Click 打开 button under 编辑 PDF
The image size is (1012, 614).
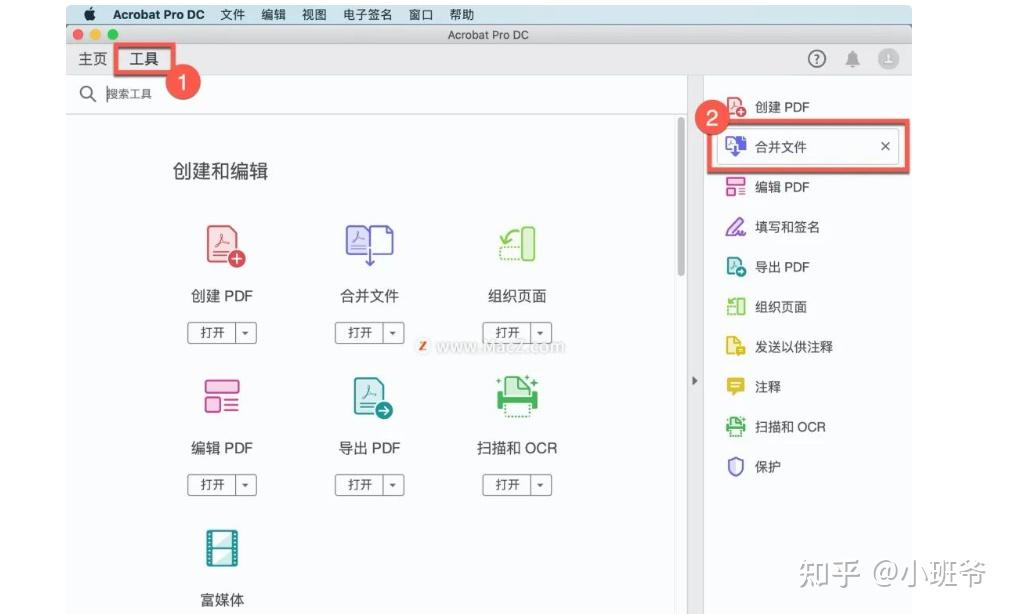(x=212, y=485)
